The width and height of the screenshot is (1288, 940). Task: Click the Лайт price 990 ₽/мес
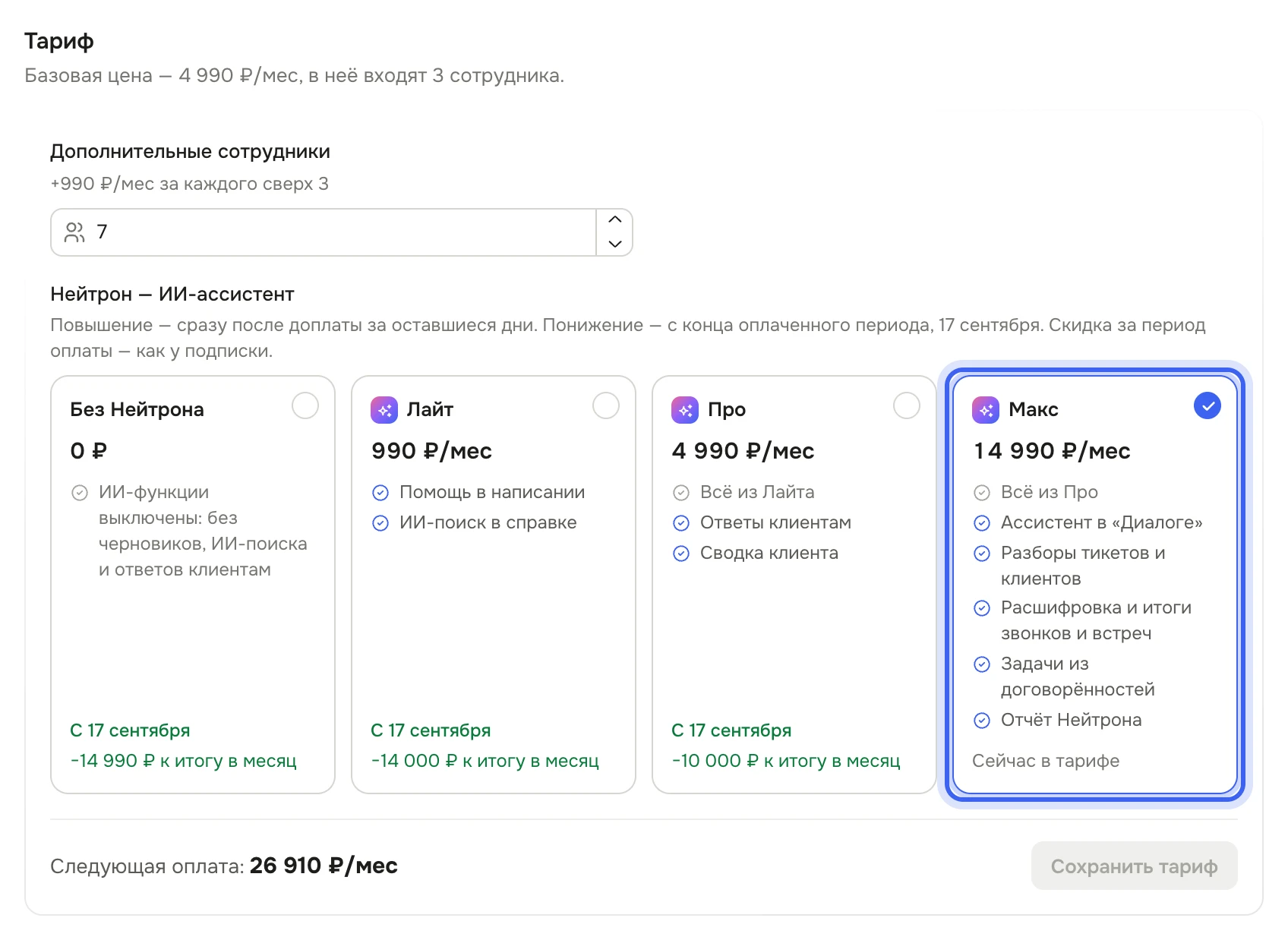click(x=431, y=451)
